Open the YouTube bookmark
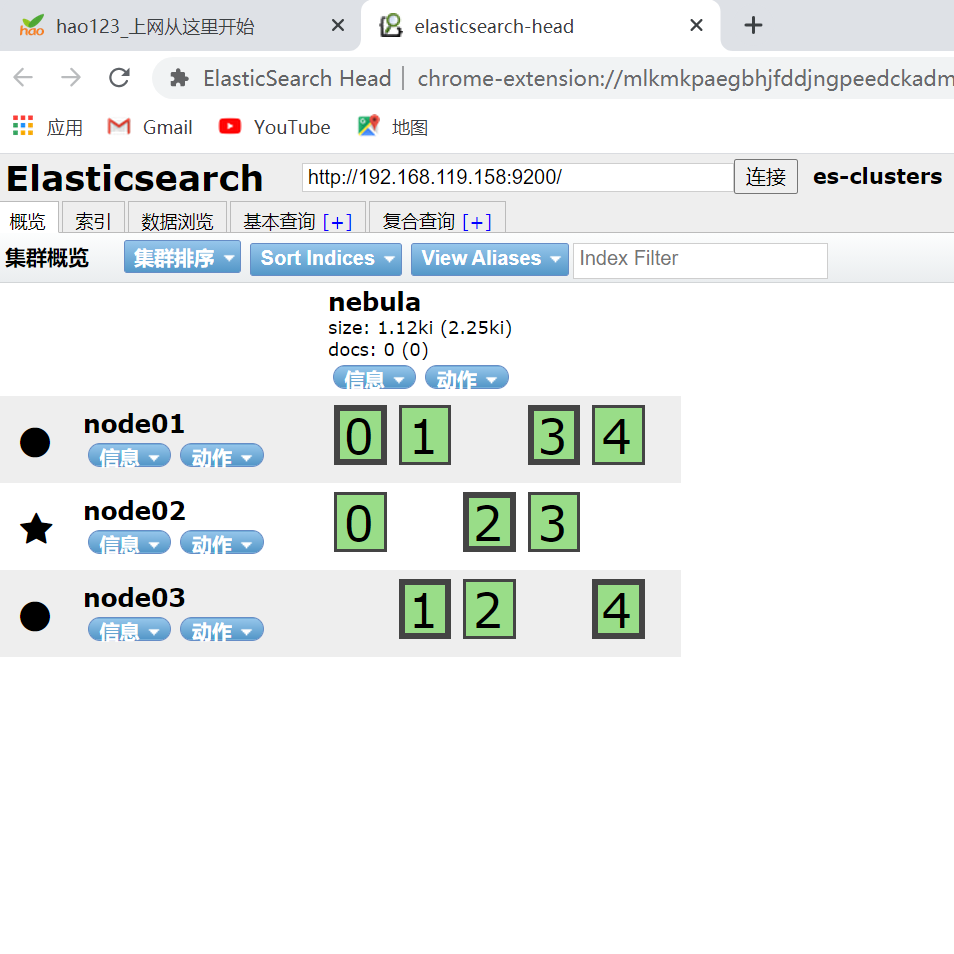This screenshot has height=954, width=954. [274, 127]
